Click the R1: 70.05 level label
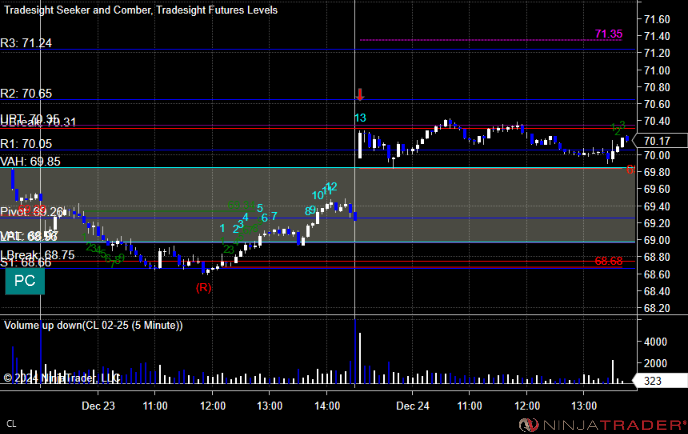Viewport: 688px width, 434px height. coord(26,144)
